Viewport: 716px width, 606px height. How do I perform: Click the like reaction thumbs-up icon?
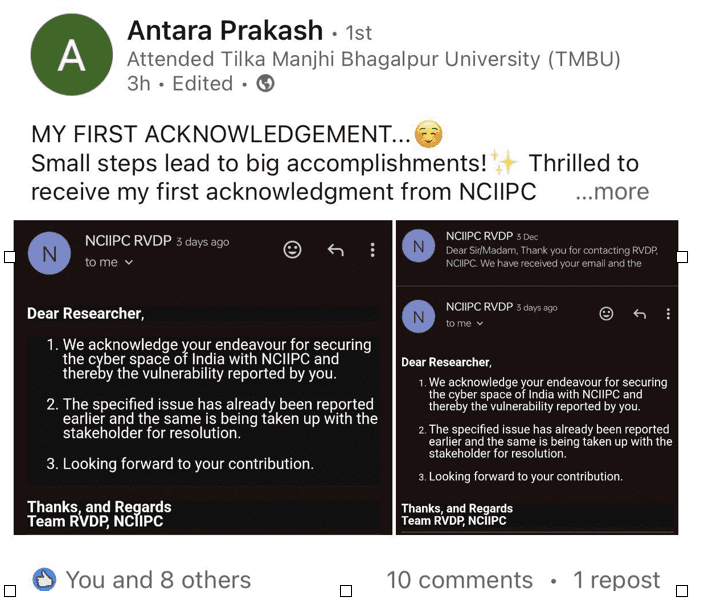tap(44, 579)
